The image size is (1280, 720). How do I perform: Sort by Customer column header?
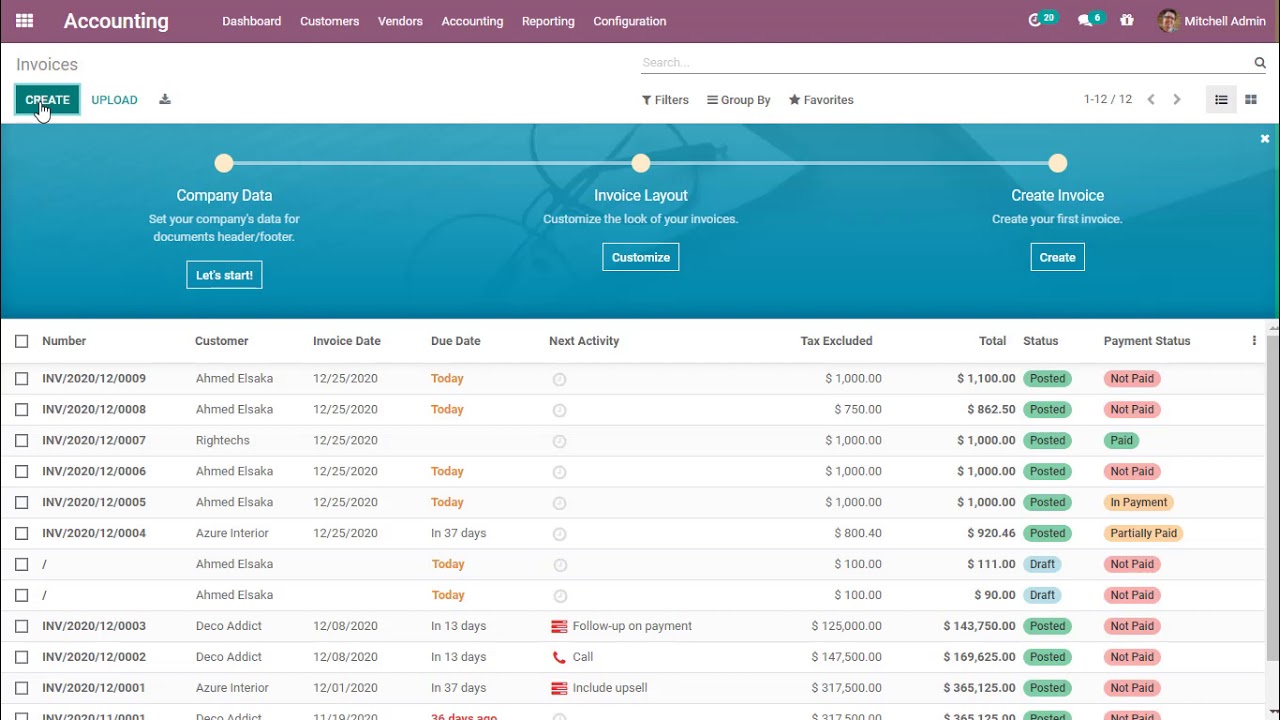(x=221, y=341)
